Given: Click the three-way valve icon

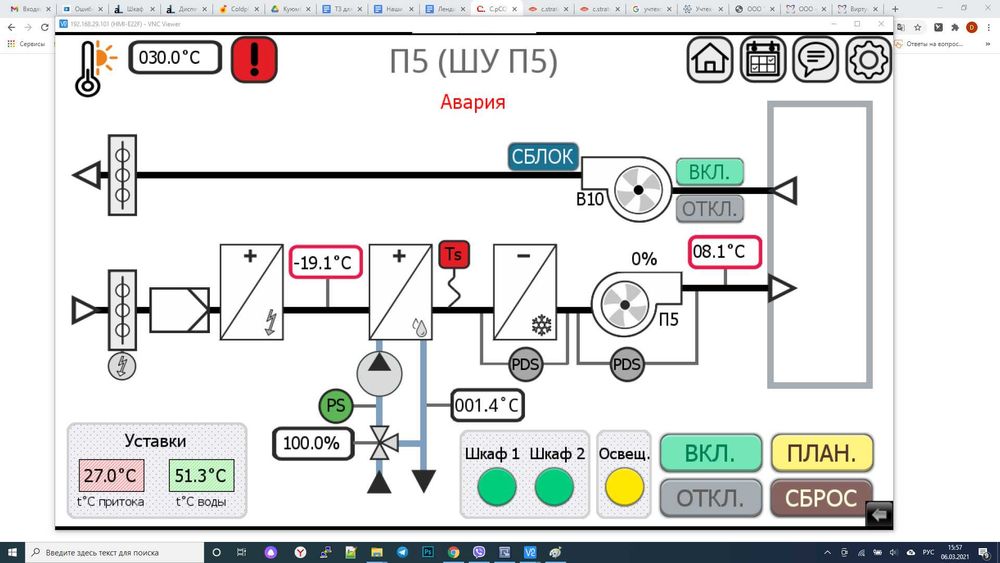Looking at the screenshot, I should point(383,442).
